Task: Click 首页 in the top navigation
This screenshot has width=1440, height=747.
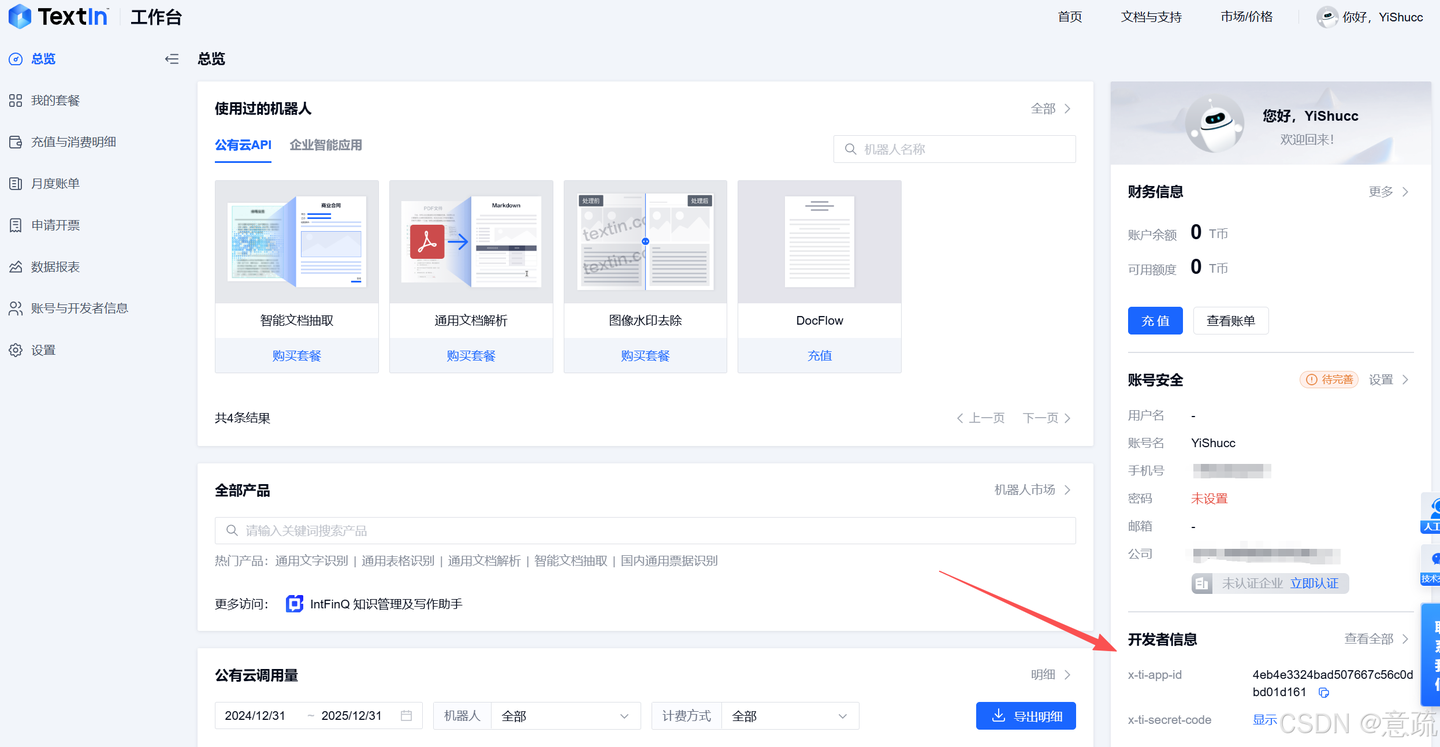Action: tap(1070, 17)
